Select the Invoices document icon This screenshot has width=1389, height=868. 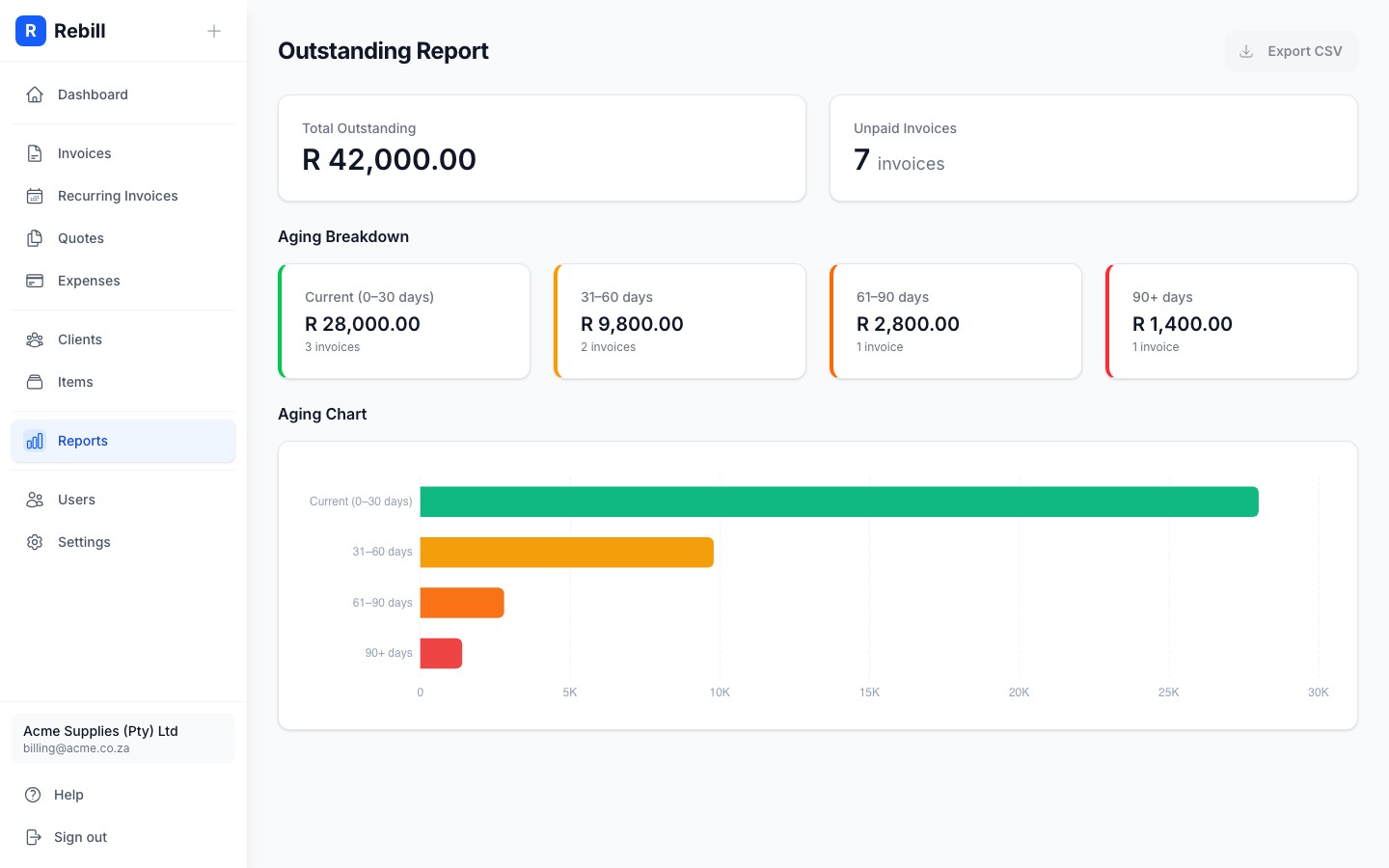[35, 153]
